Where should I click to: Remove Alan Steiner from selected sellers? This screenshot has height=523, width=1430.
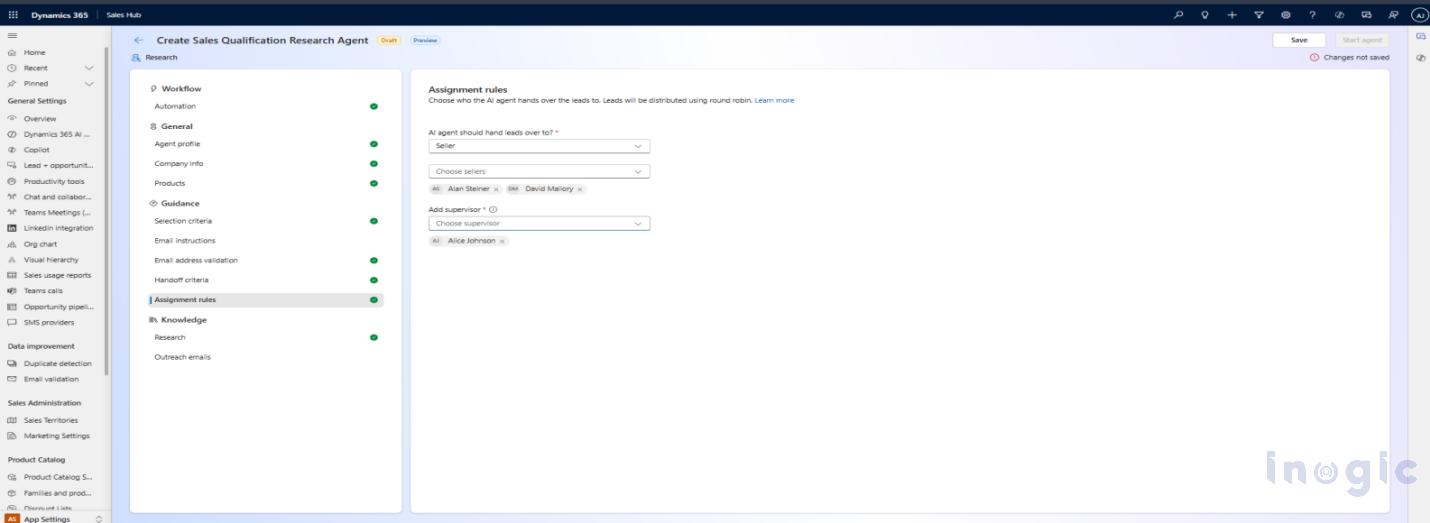[x=496, y=189]
